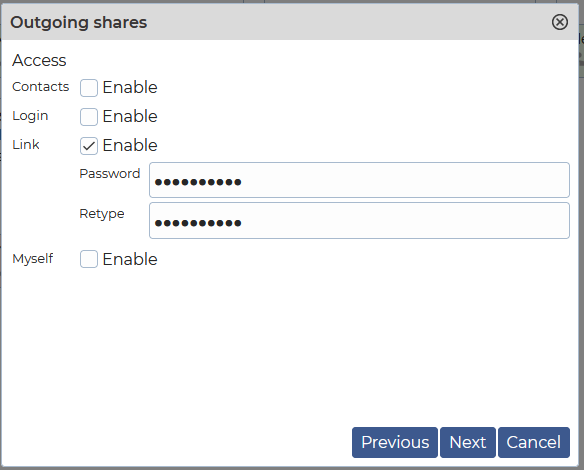Close the Outgoing shares dialog via X icon

[x=559, y=22]
